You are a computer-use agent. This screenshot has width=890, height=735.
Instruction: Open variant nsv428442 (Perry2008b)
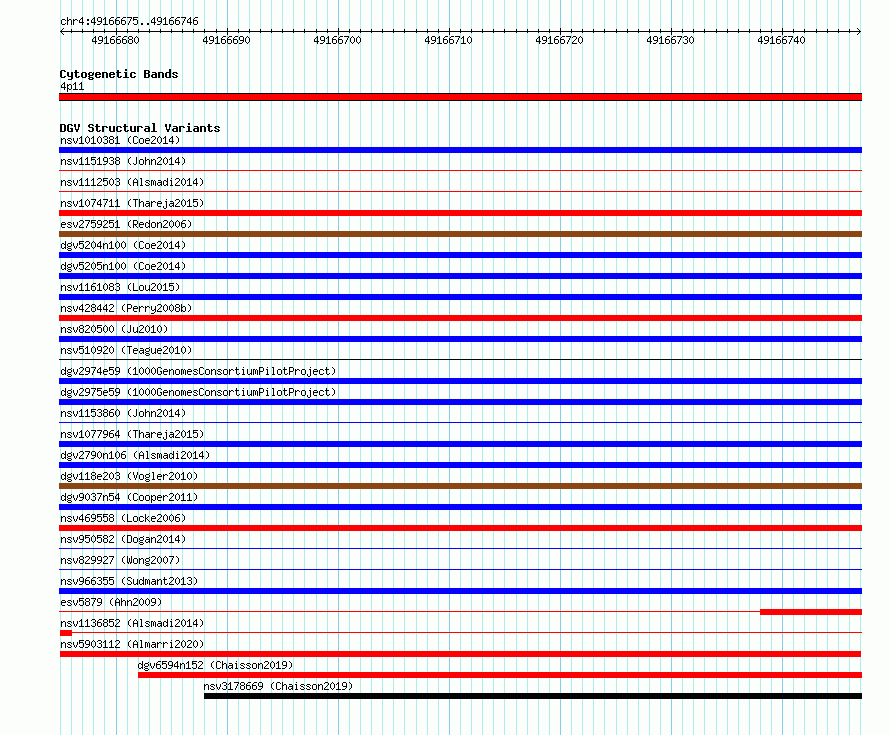coord(126,308)
